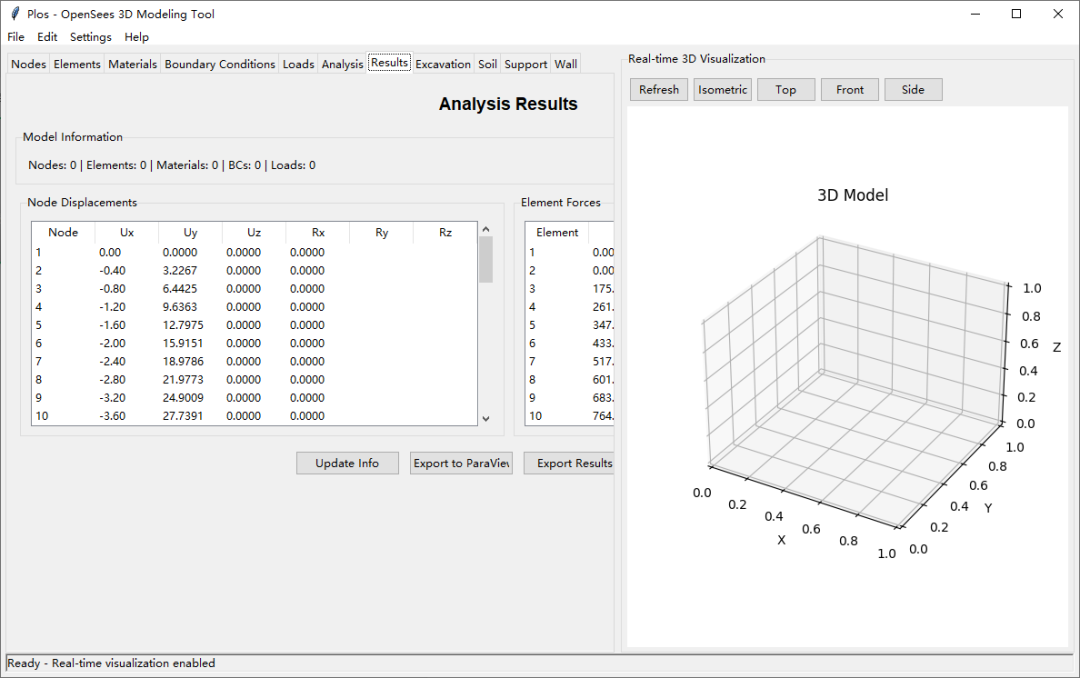Click the Refresh visualization button
Viewport: 1080px width, 678px height.
pyautogui.click(x=658, y=90)
